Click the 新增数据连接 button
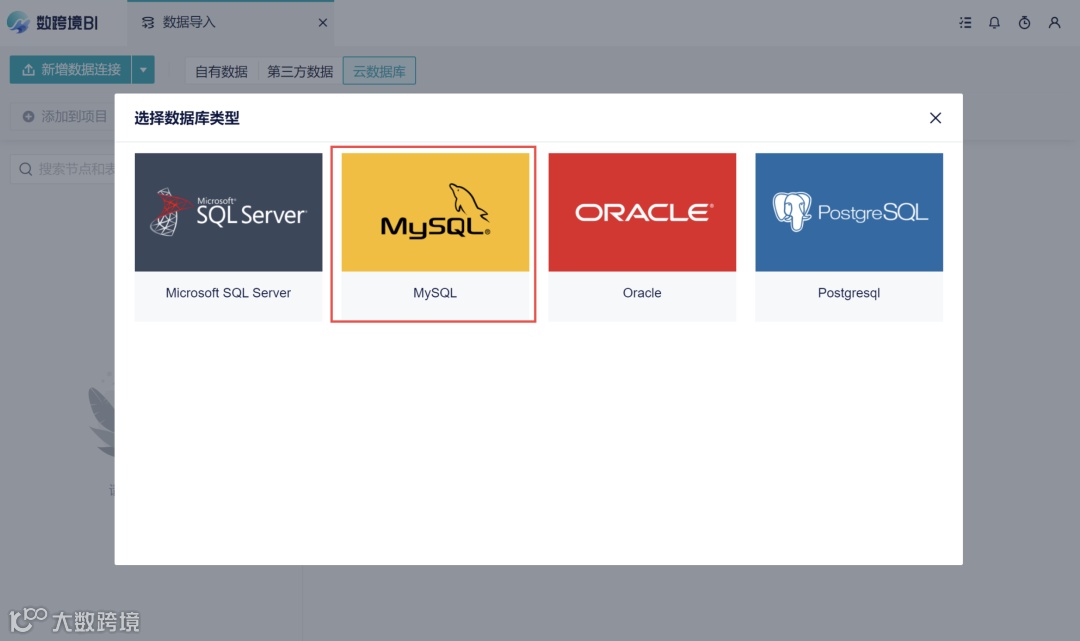The height and width of the screenshot is (641, 1080). [70, 70]
